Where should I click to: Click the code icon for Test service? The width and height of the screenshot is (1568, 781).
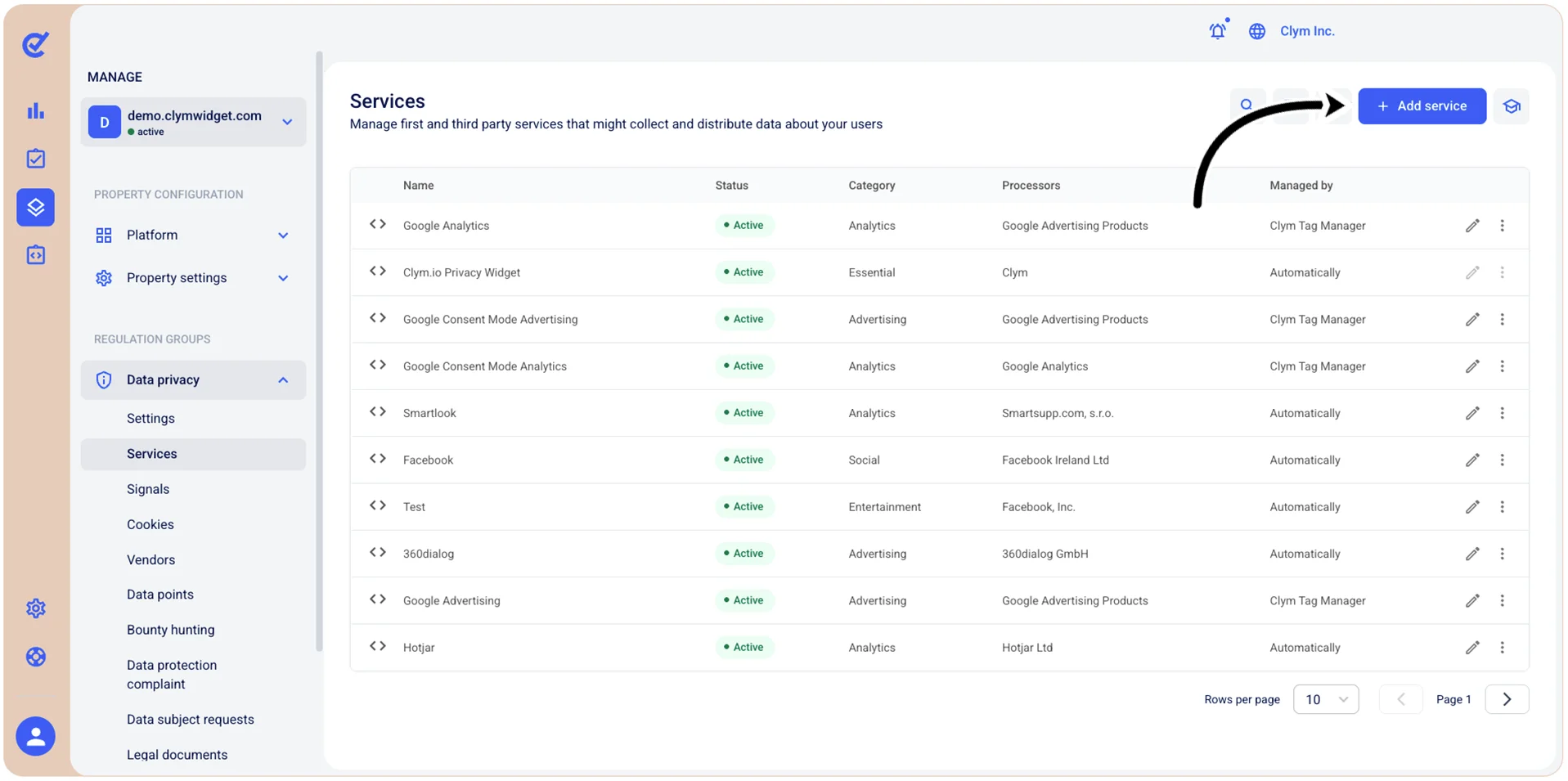377,505
